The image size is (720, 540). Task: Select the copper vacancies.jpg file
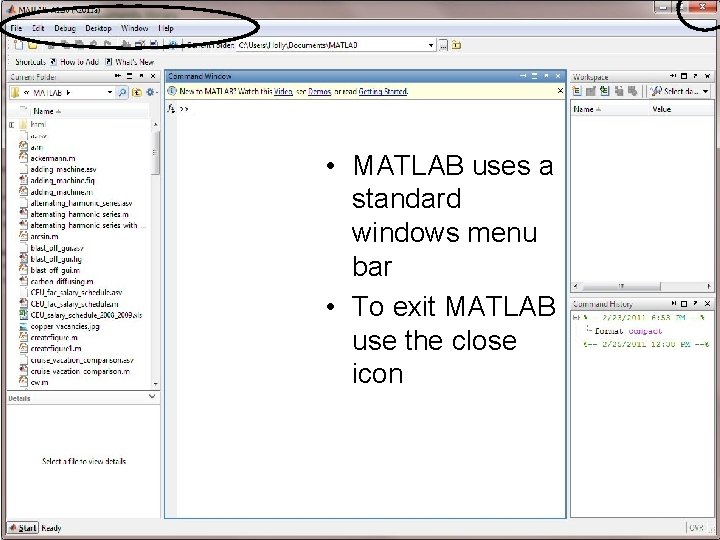click(65, 326)
